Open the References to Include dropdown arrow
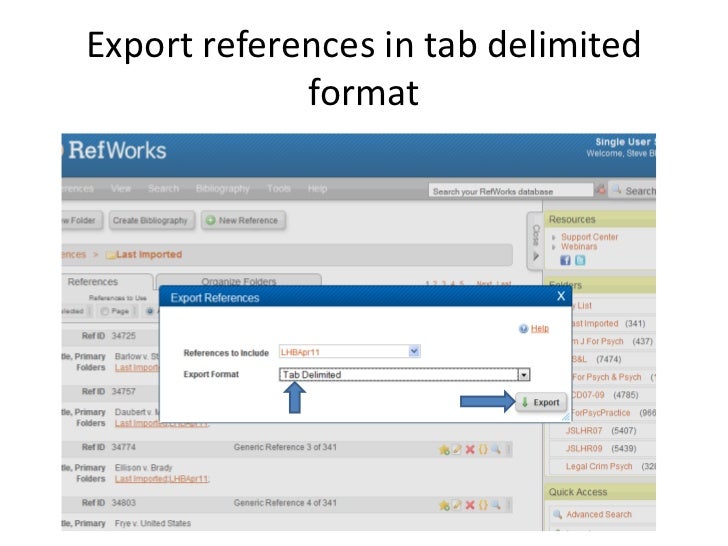This screenshot has height=546, width=728. [x=414, y=351]
